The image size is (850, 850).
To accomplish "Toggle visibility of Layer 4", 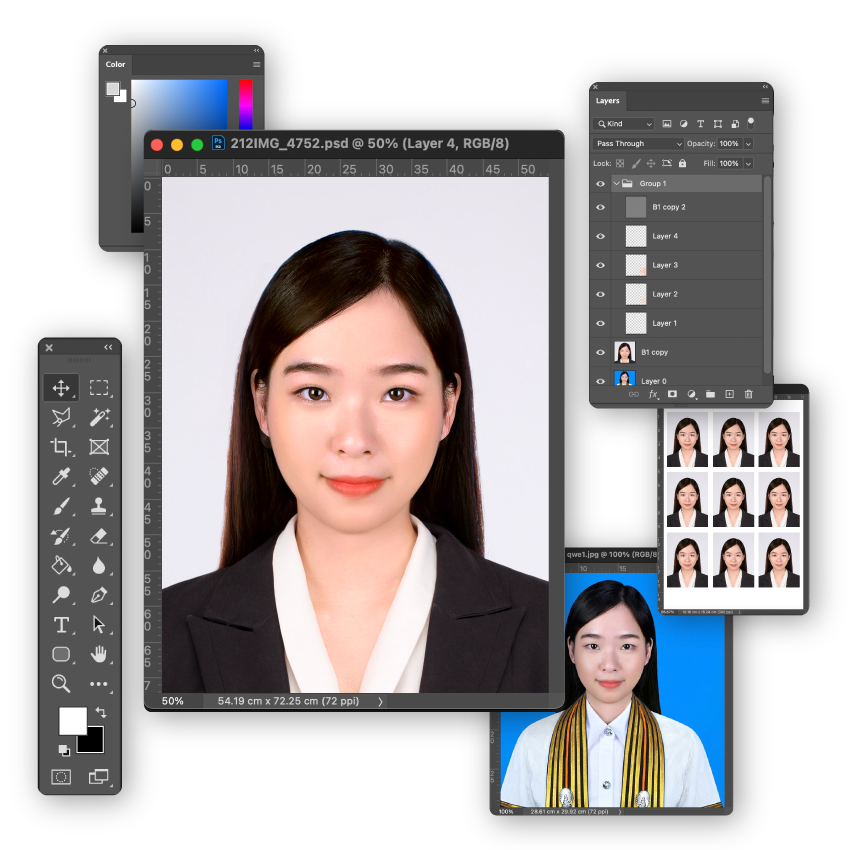I will coord(600,236).
